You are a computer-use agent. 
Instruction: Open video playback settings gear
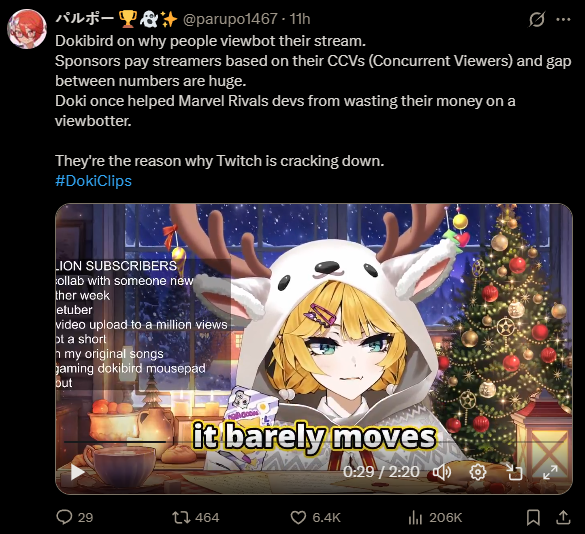478,472
